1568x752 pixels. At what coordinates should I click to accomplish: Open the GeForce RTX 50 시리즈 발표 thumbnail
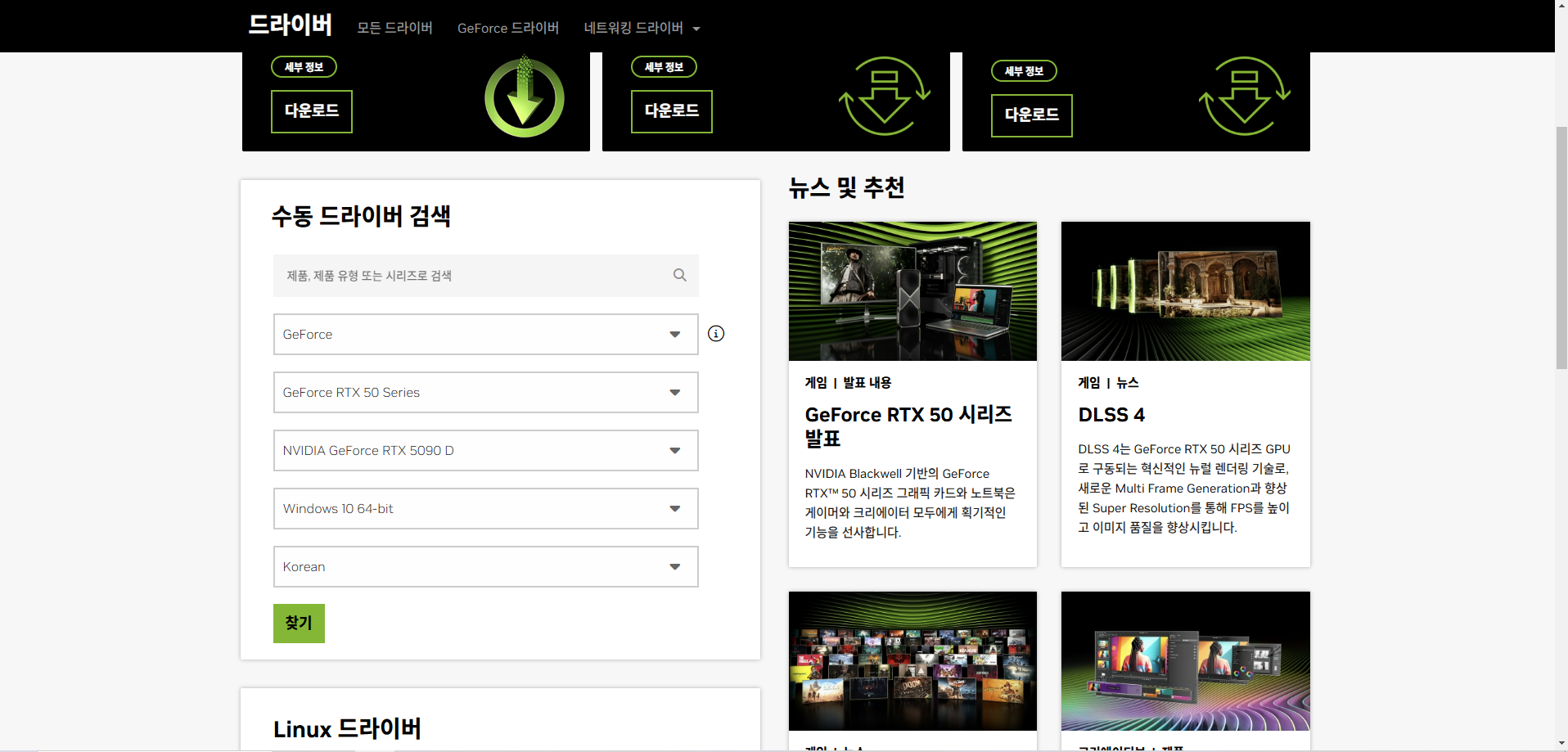pos(912,291)
